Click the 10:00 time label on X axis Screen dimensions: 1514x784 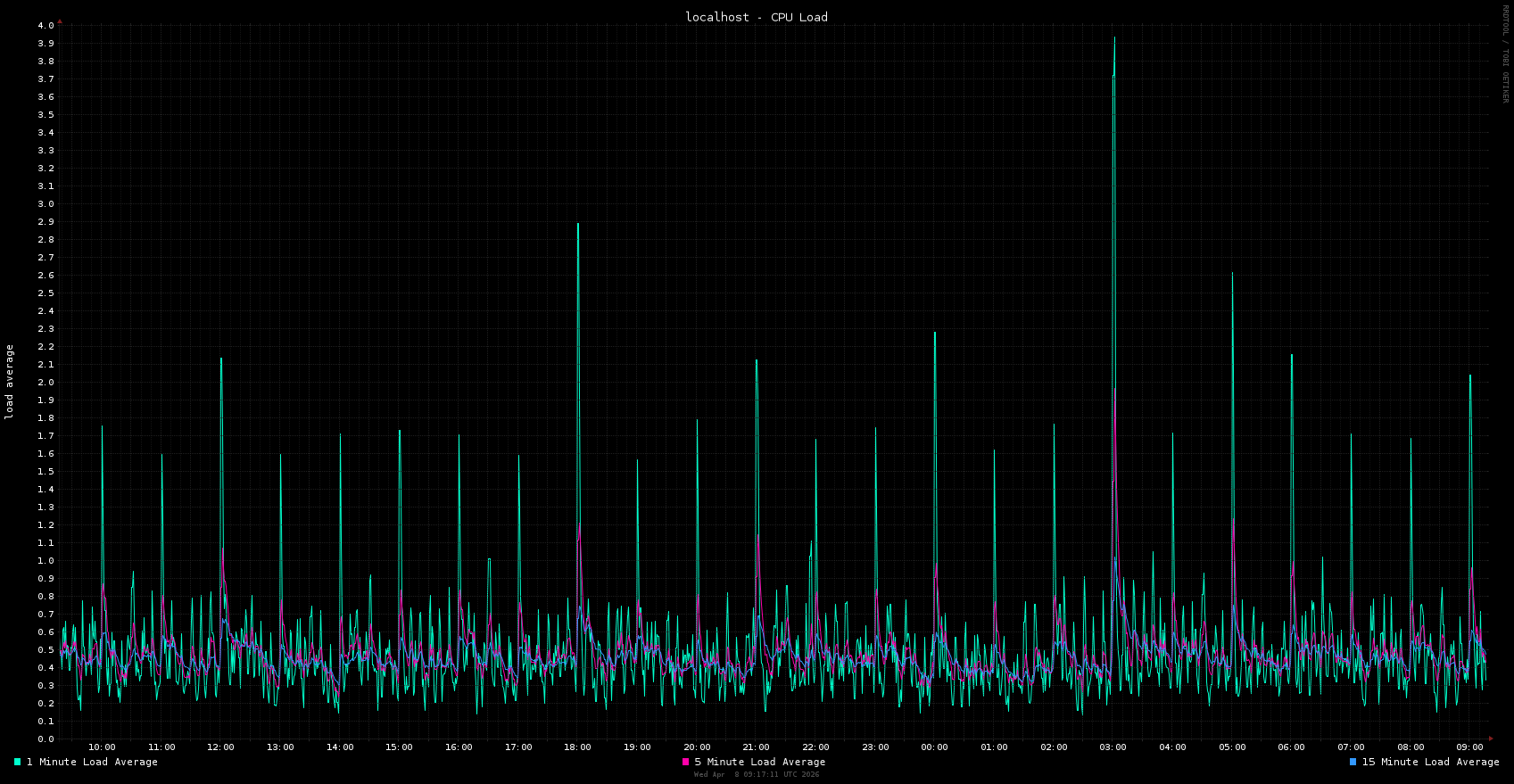point(102,747)
